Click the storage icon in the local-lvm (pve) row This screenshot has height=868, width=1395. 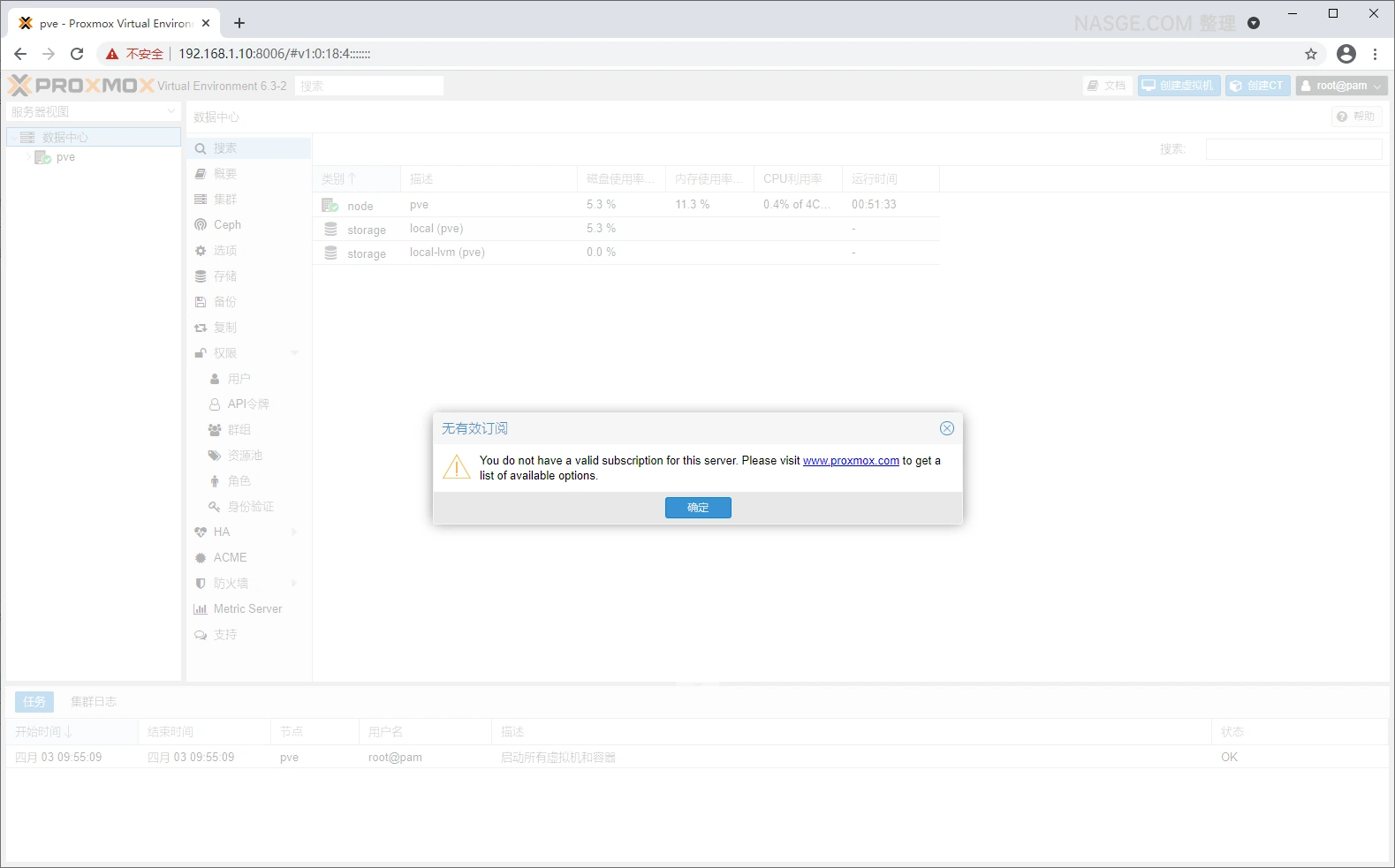[330, 253]
